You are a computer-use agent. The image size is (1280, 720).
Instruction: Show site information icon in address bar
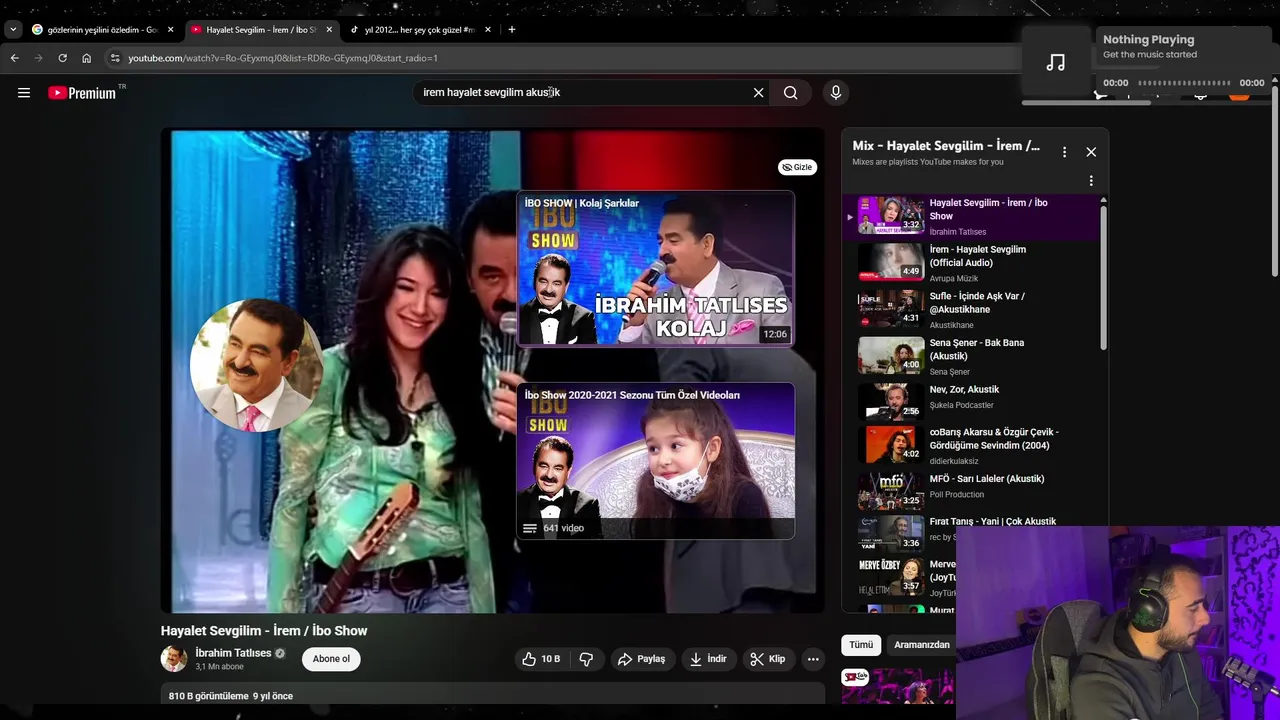click(x=115, y=58)
